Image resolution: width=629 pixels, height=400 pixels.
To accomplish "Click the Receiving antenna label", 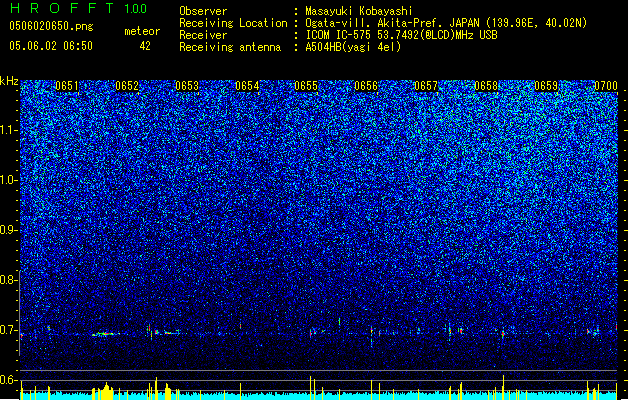I will [x=230, y=47].
